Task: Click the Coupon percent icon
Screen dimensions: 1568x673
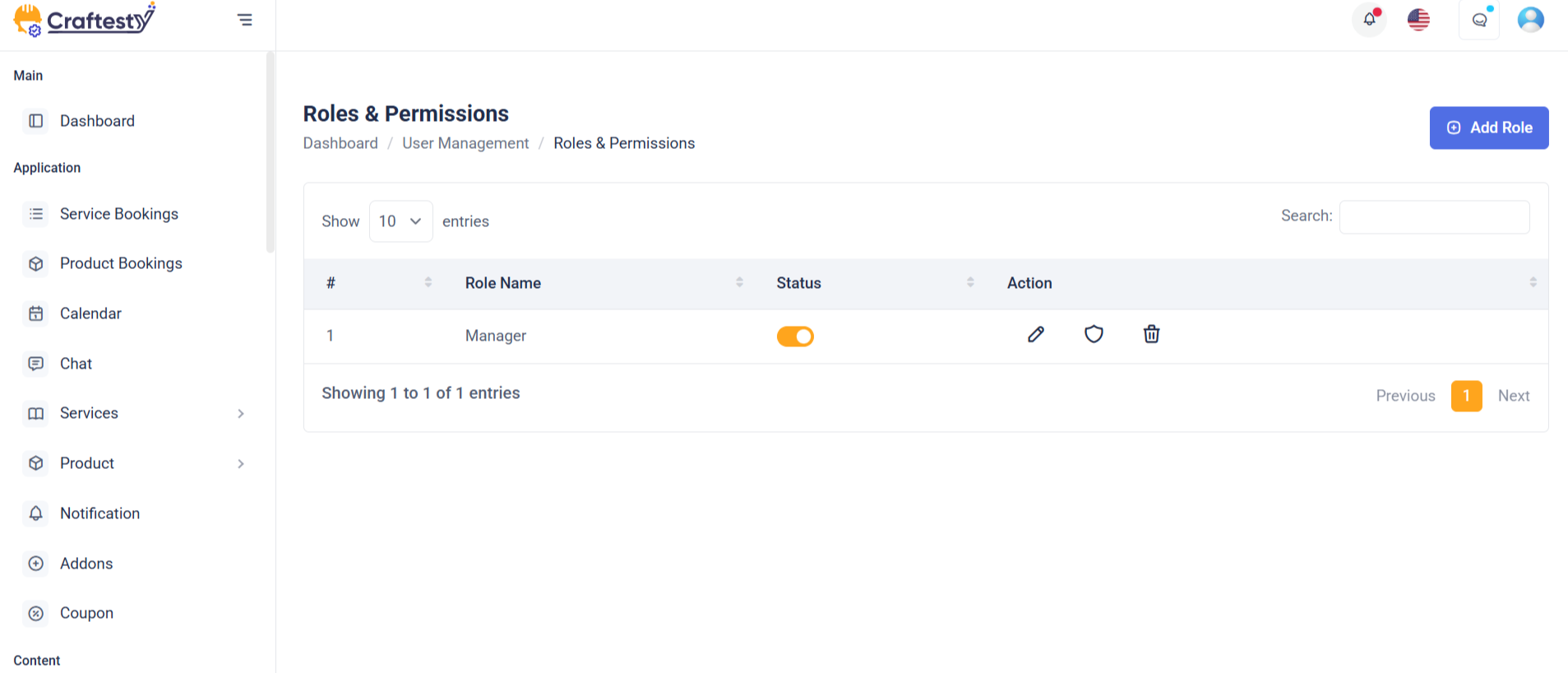Action: click(36, 613)
